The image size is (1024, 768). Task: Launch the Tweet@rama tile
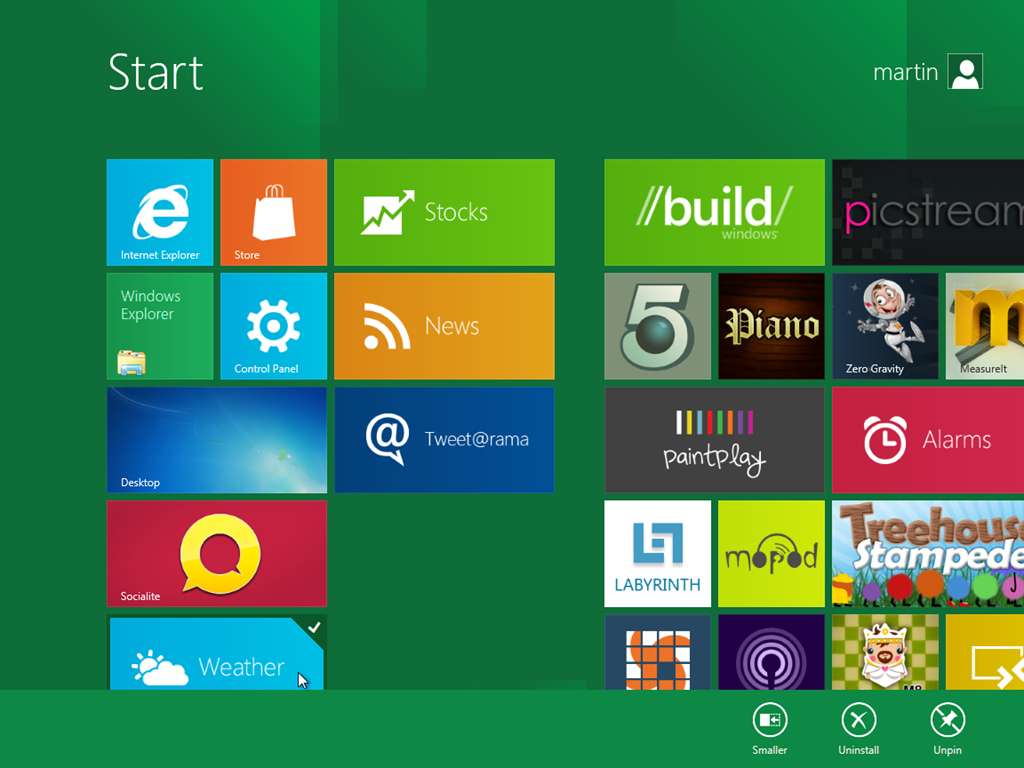point(444,440)
